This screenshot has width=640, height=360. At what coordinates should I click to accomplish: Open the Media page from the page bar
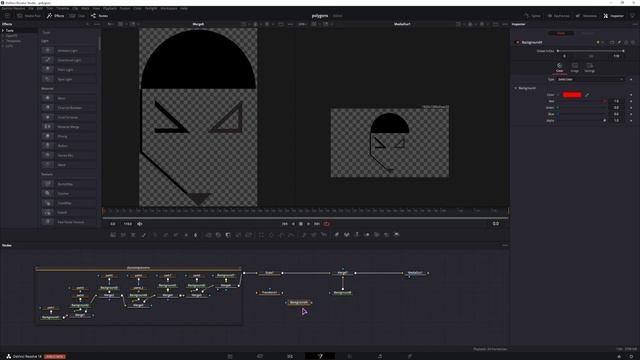(x=230, y=356)
